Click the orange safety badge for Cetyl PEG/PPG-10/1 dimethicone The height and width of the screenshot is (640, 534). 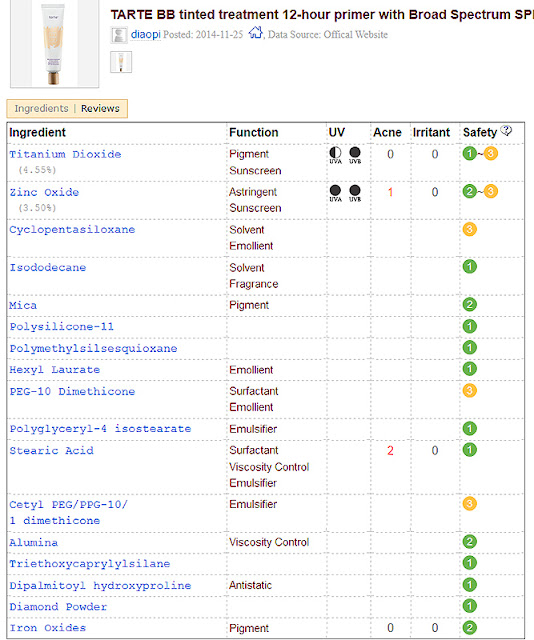click(469, 504)
